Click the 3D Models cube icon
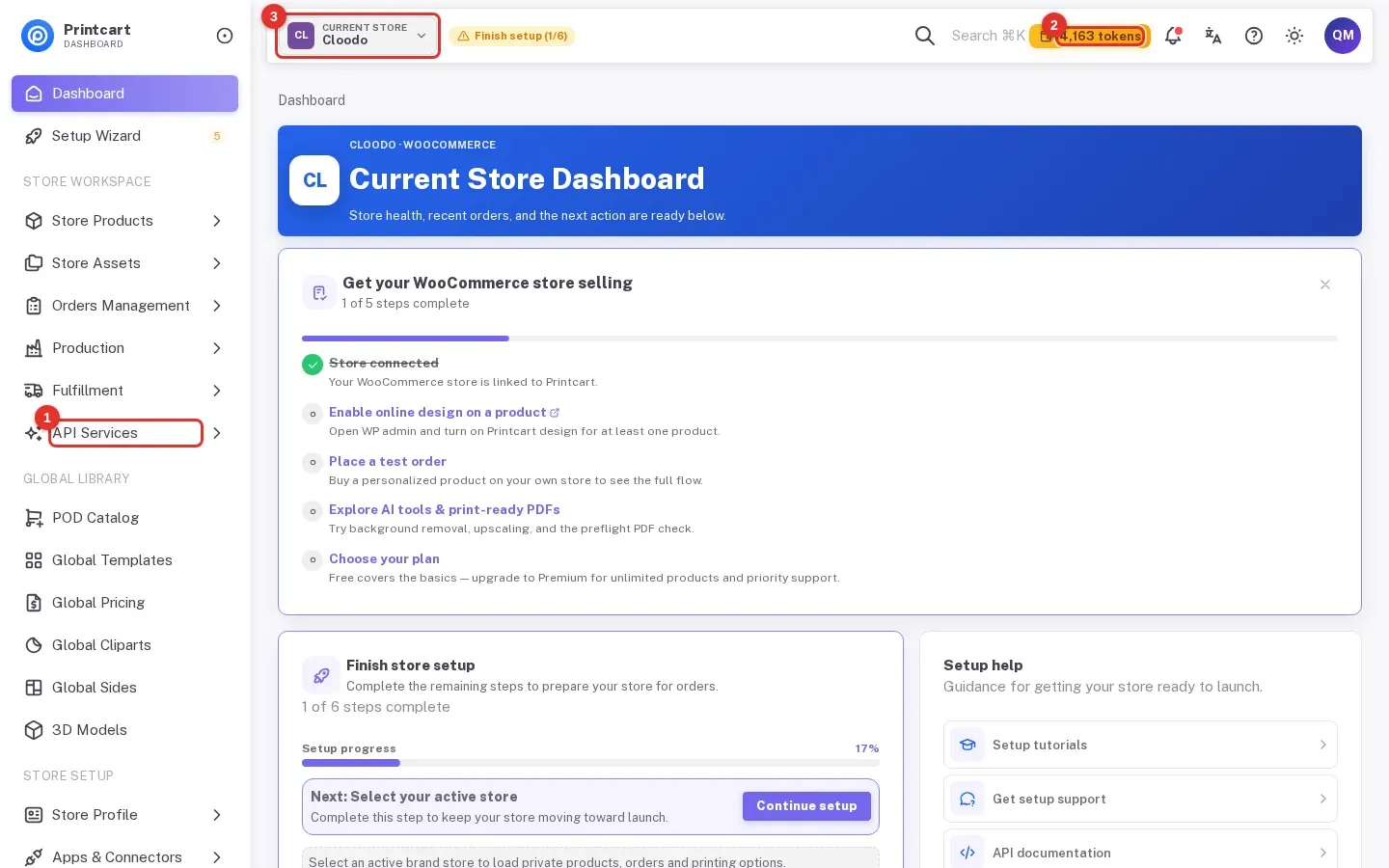Viewport: 1389px width, 868px height. pyautogui.click(x=34, y=730)
